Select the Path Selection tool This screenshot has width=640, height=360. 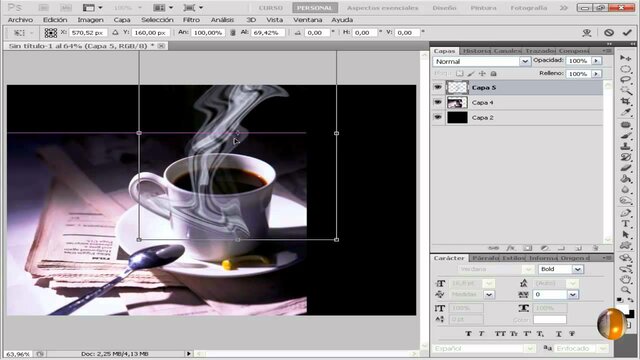tap(625, 234)
